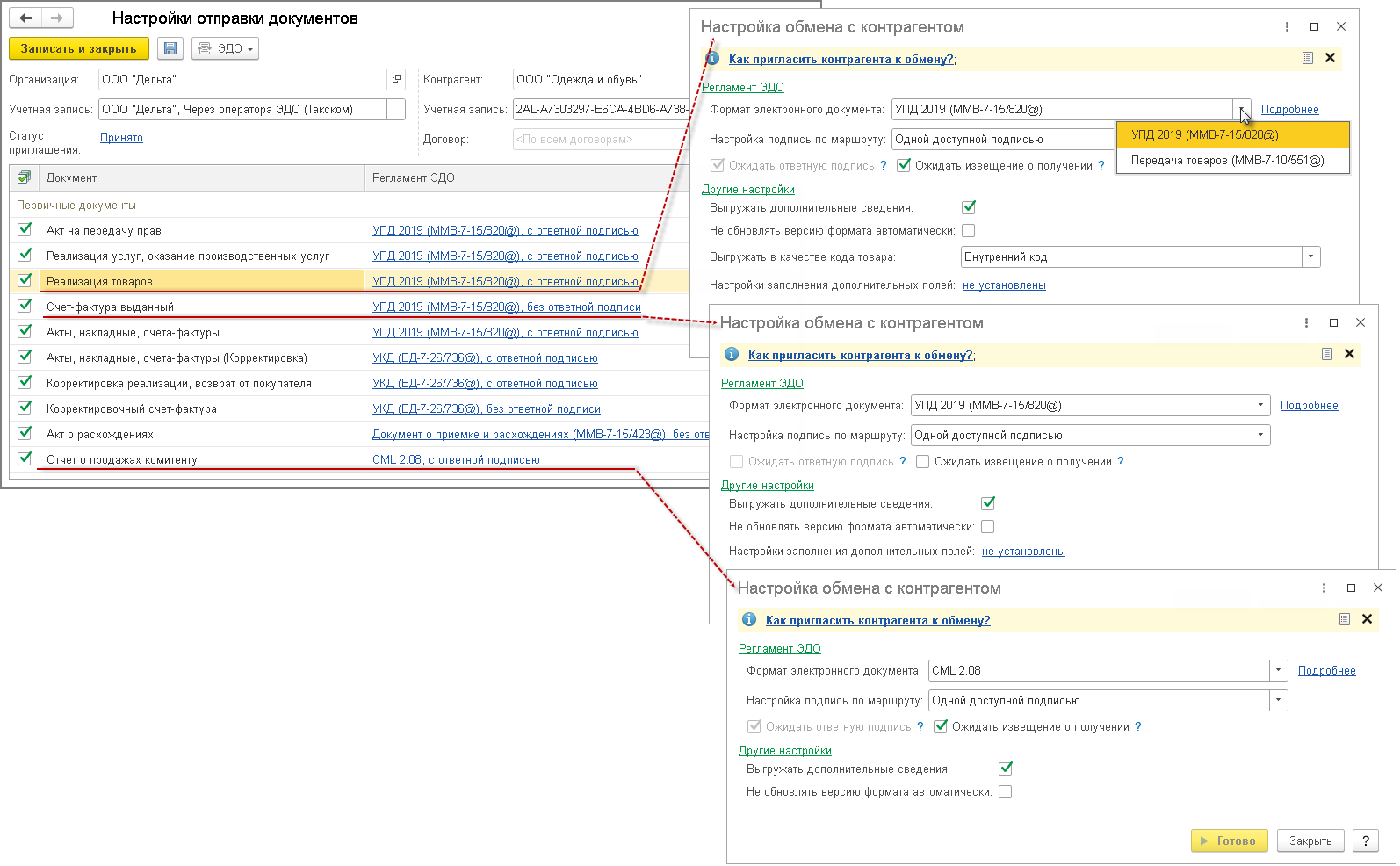Screen dimensions: 1400x866
Task: Click the back navigation arrow
Action: click(25, 18)
